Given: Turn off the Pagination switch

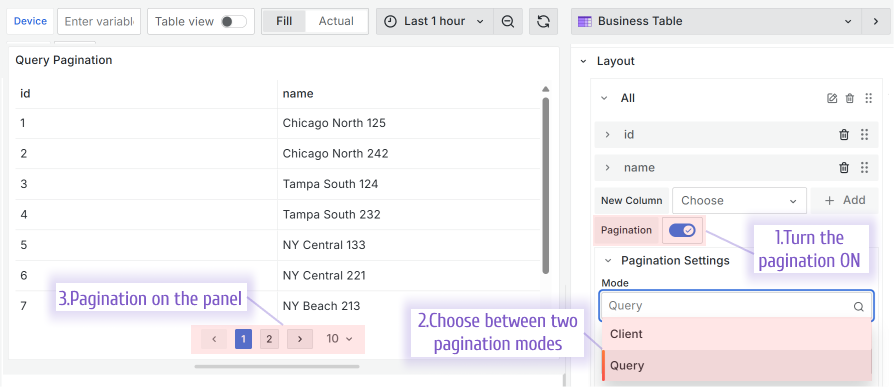Looking at the screenshot, I should pyautogui.click(x=682, y=230).
